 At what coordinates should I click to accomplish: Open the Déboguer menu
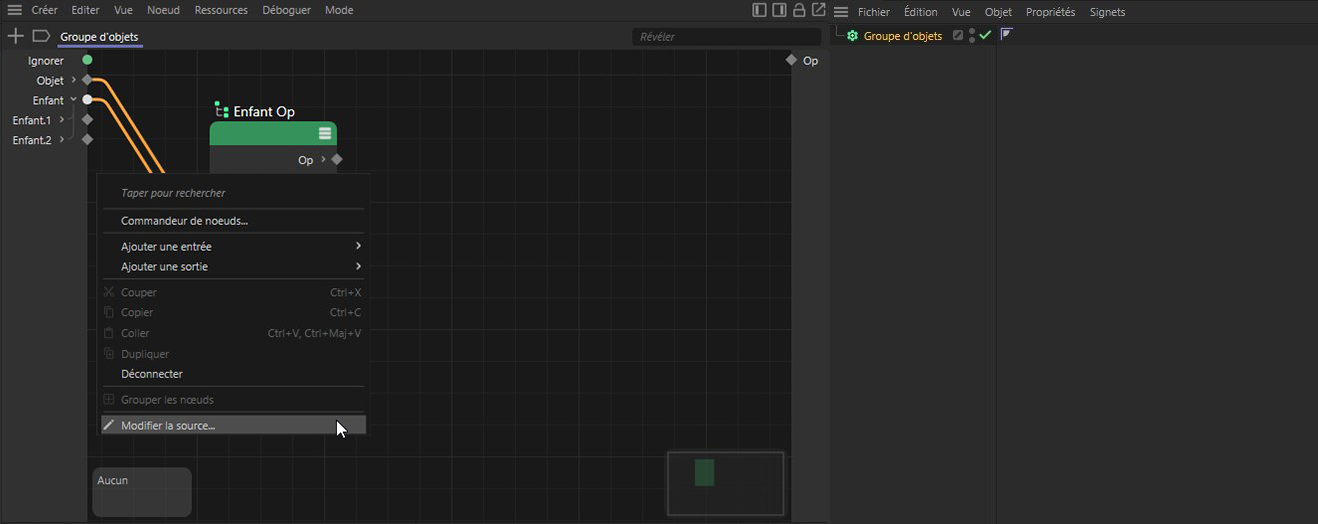click(286, 10)
